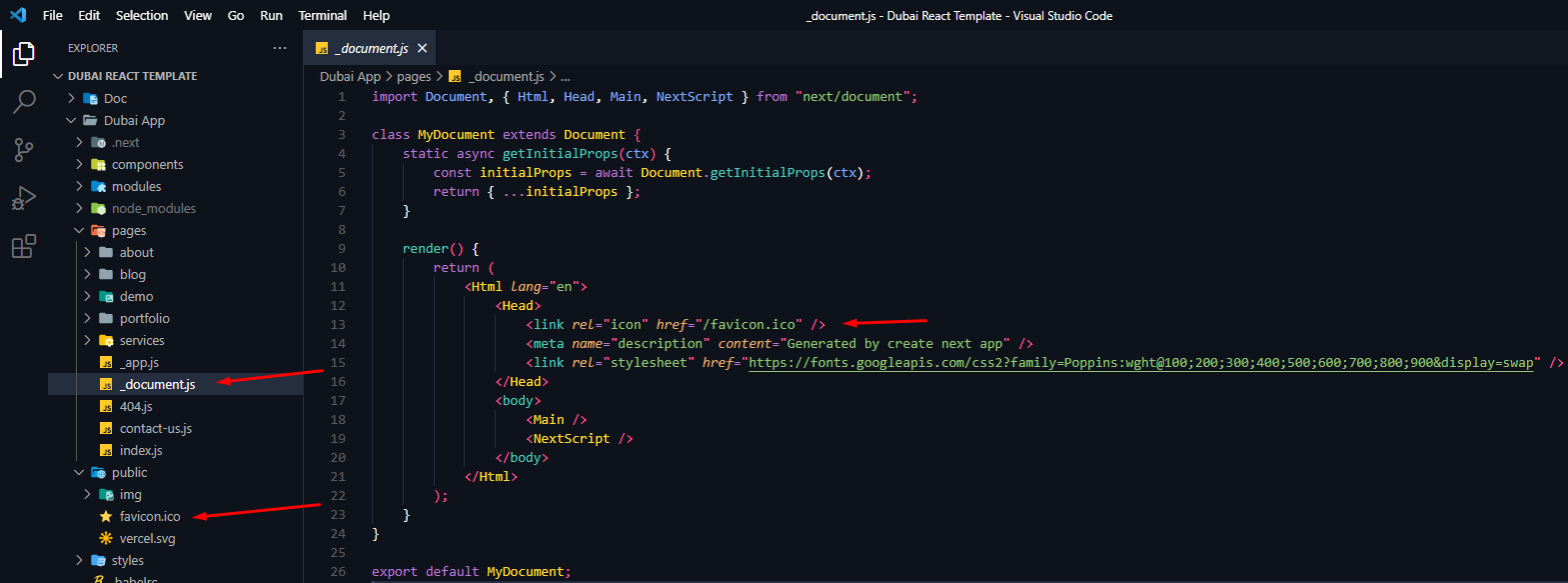Click "MyDocument" in the class declaration

[456, 135]
